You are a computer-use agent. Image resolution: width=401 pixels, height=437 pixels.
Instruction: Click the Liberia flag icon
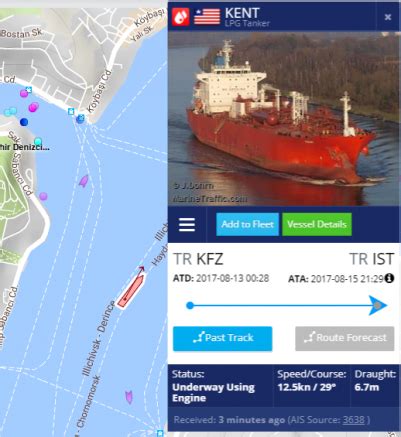[x=207, y=17]
